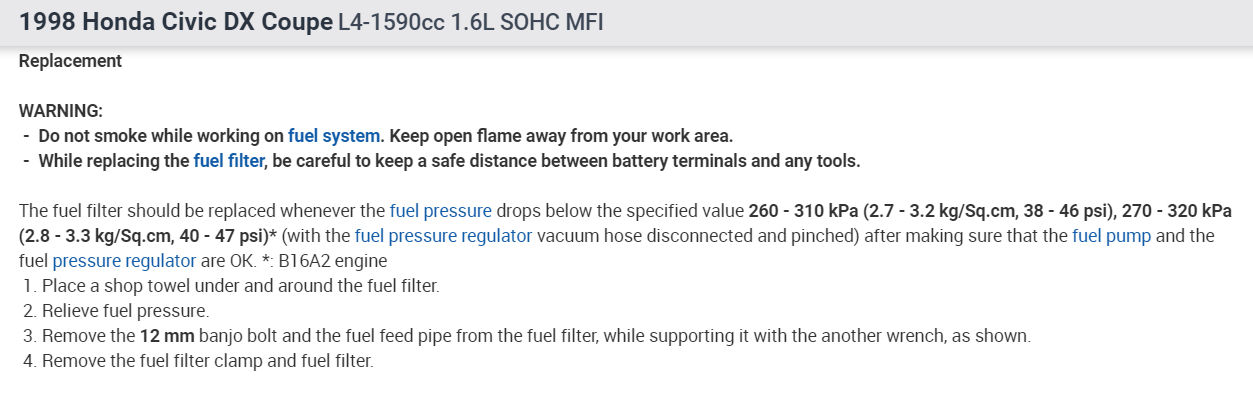Follow the "fuel pressure regulator" link before "vacuum hose"
Image resolution: width=1253 pixels, height=413 pixels.
point(443,236)
